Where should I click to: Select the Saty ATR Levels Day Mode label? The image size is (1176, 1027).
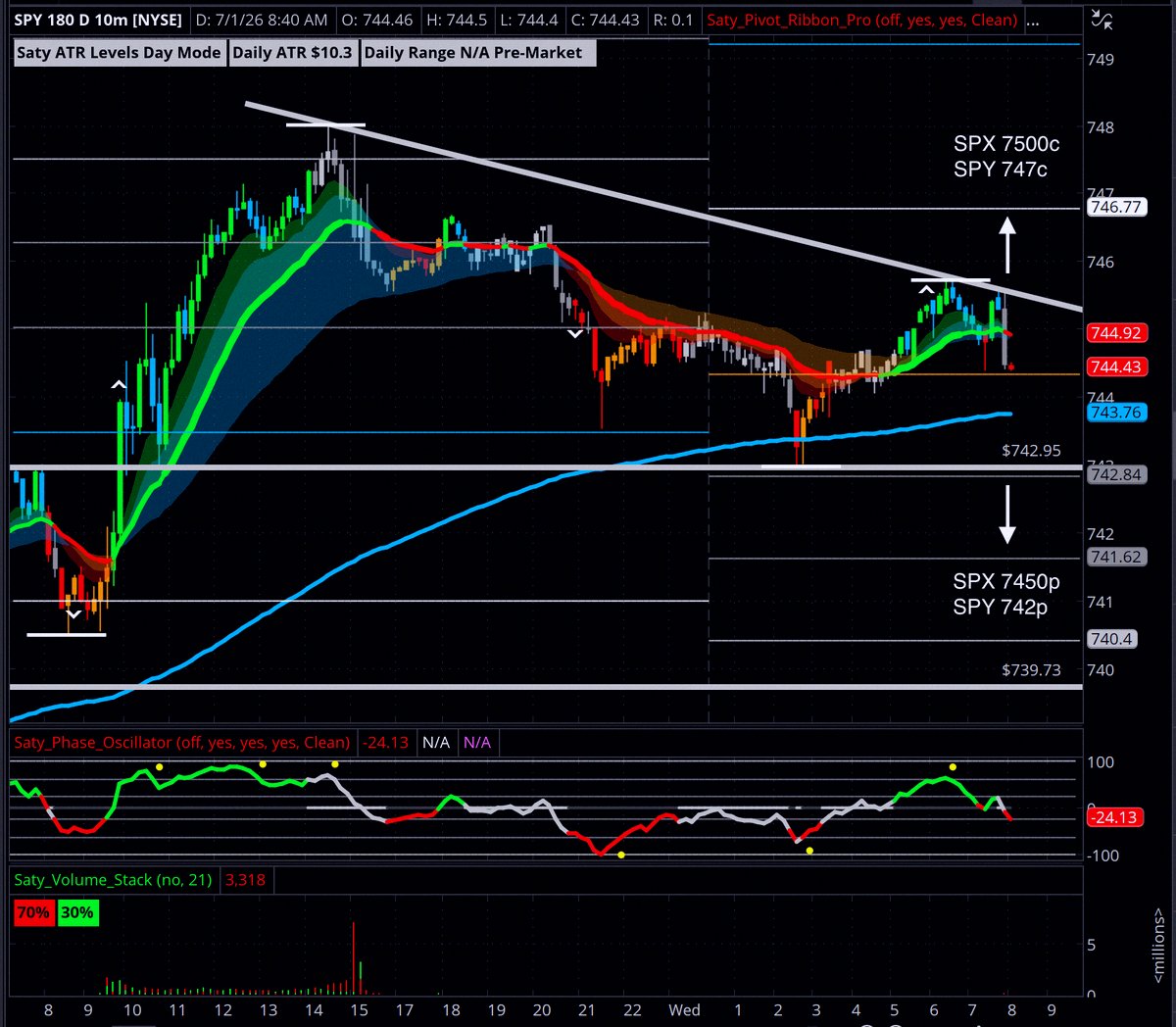point(119,53)
